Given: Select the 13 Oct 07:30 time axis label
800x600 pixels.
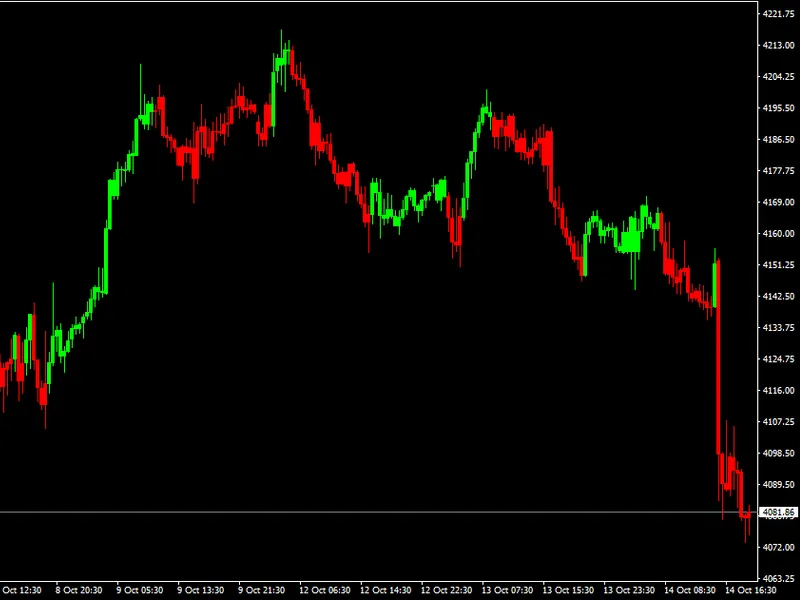Looking at the screenshot, I should click(507, 590).
